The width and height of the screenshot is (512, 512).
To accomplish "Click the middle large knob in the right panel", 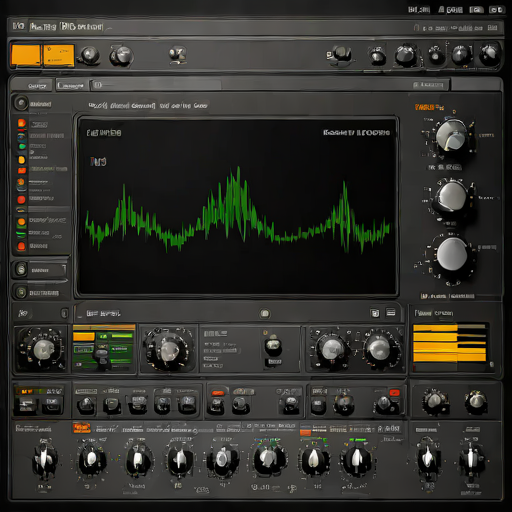I will pos(452,197).
